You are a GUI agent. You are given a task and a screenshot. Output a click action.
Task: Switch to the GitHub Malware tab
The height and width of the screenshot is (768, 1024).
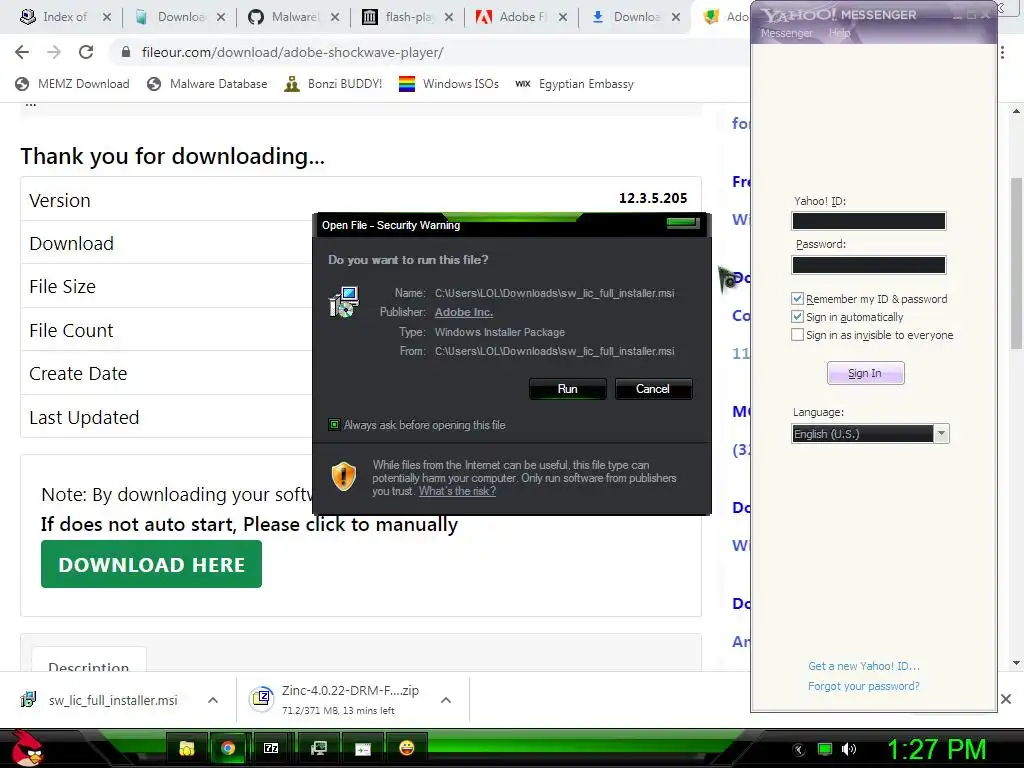click(x=285, y=17)
